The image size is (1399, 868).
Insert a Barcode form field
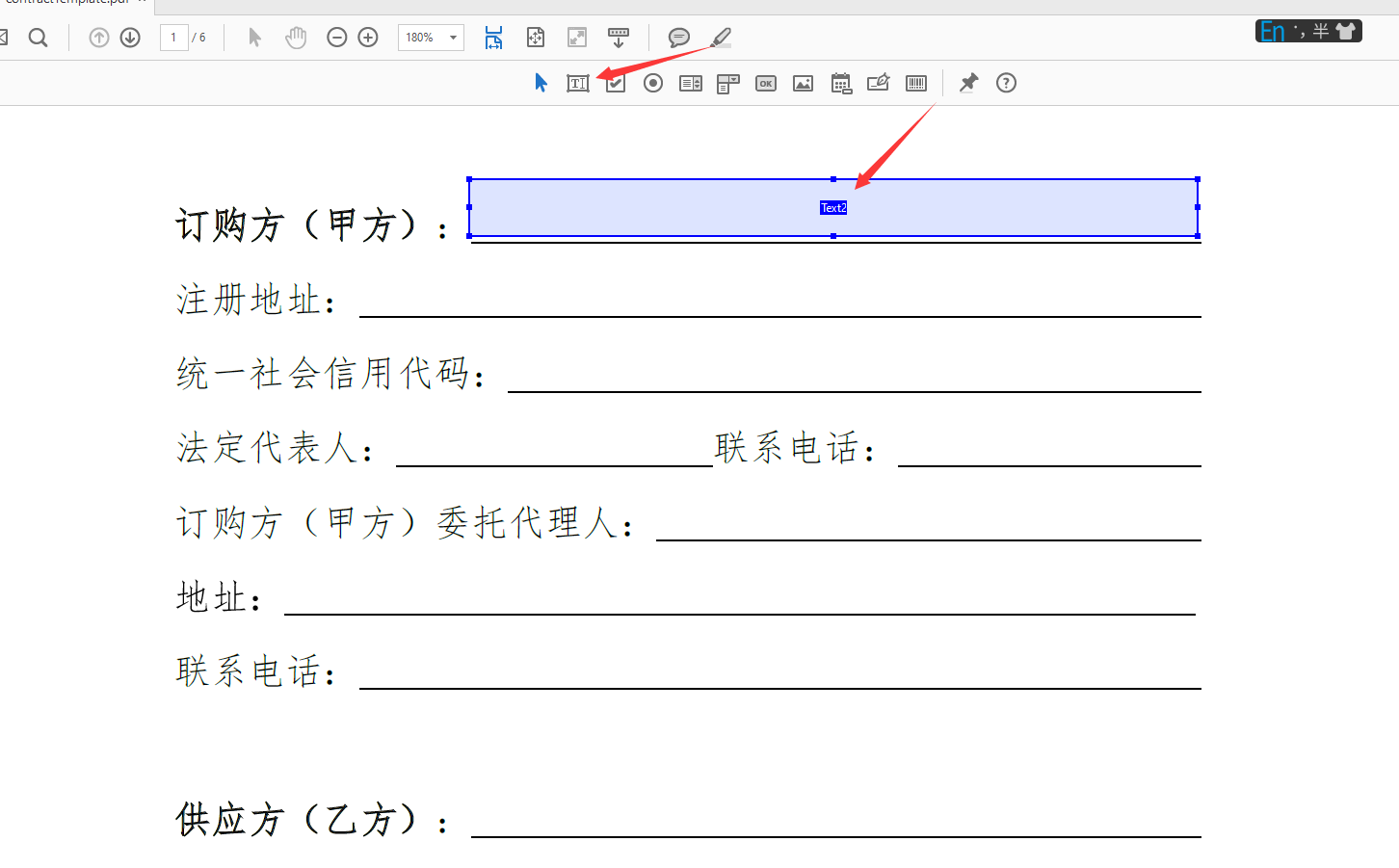click(915, 83)
